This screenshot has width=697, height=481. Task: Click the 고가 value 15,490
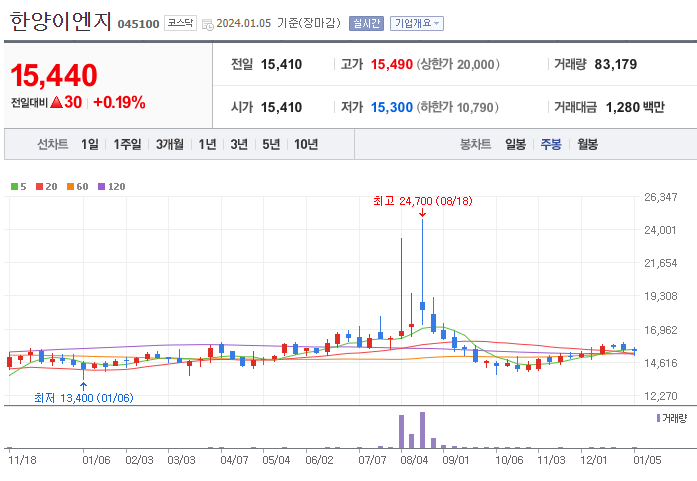392,64
